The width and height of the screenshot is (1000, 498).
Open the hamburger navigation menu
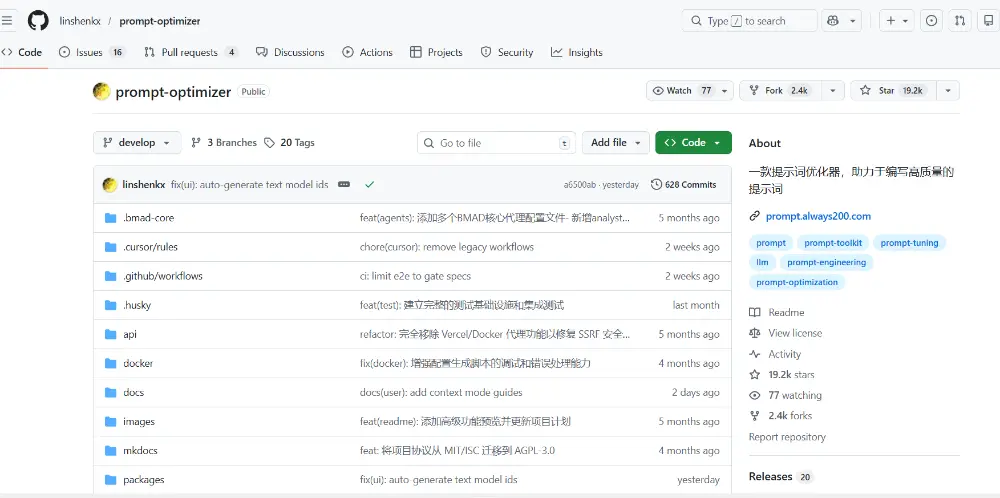pyautogui.click(x=8, y=20)
